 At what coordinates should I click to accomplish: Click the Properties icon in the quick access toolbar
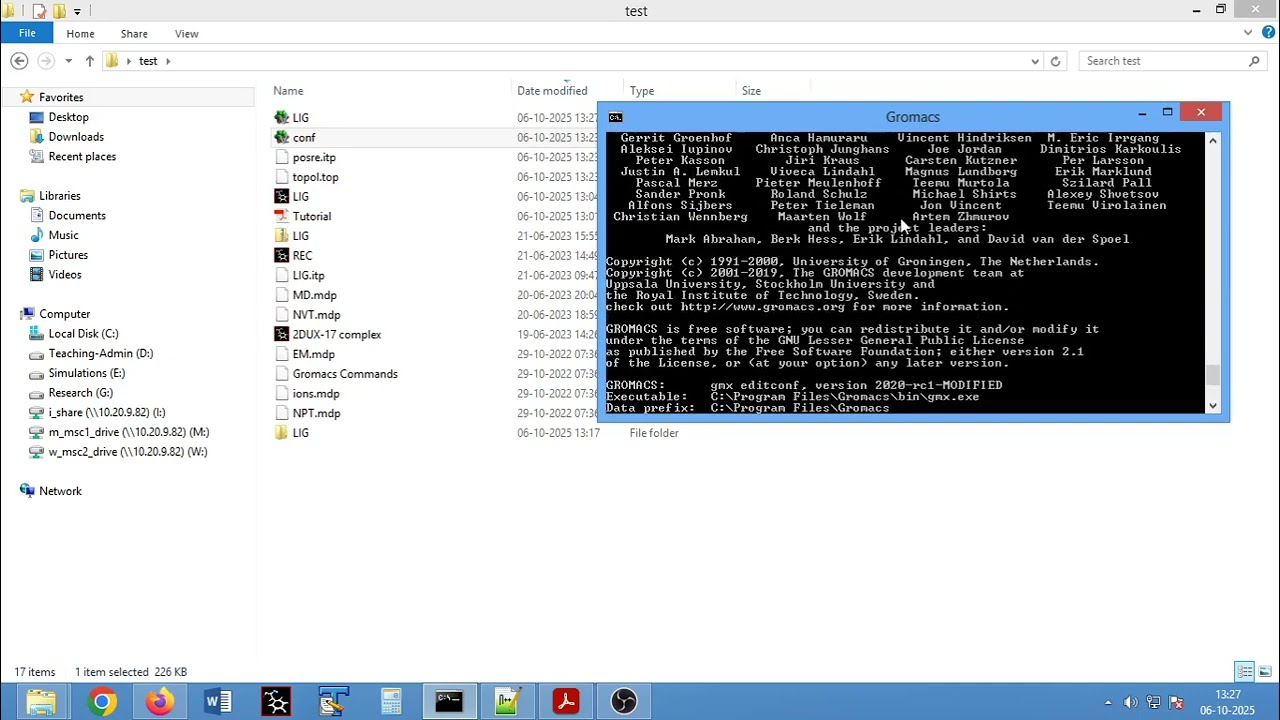pos(39,11)
